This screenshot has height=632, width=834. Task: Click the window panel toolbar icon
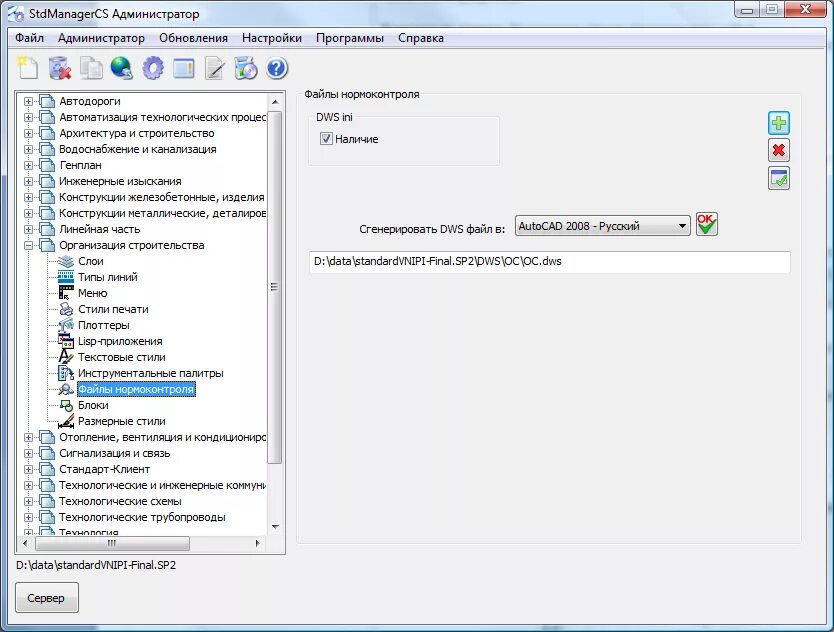[184, 69]
